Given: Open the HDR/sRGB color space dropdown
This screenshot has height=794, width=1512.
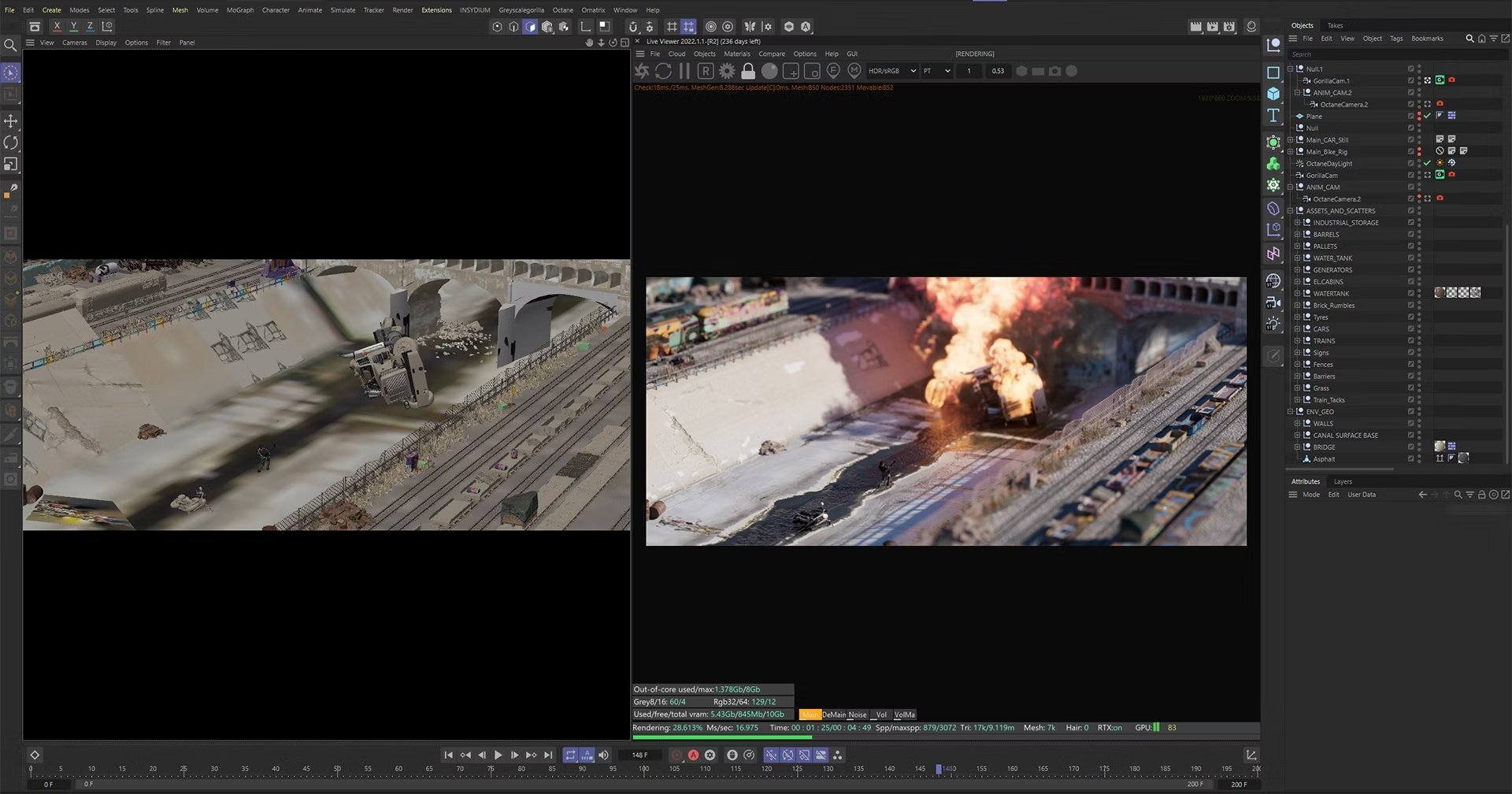Looking at the screenshot, I should [891, 71].
